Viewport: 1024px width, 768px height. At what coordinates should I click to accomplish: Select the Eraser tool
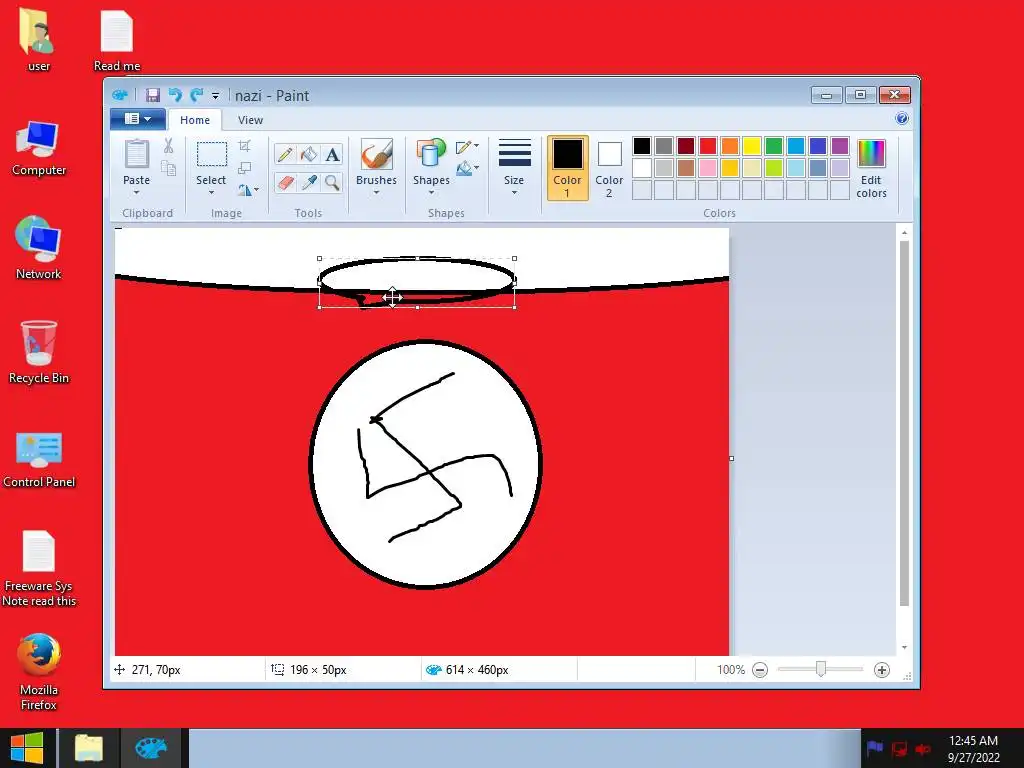[x=285, y=182]
